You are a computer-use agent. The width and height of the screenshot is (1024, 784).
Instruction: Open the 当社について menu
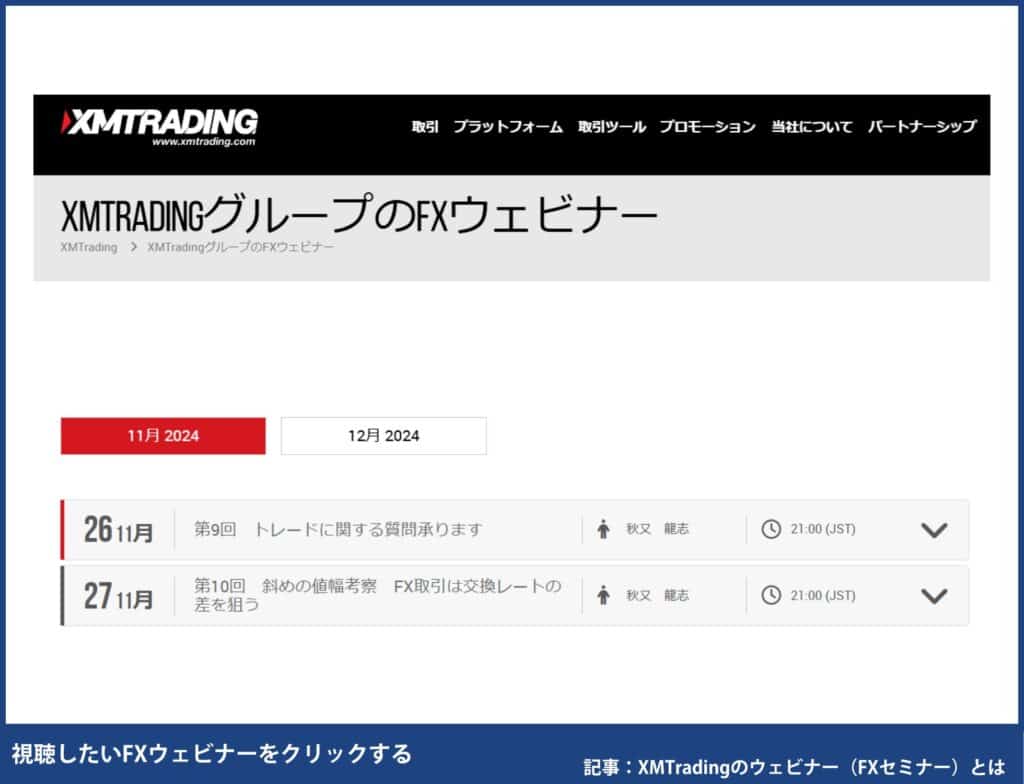pos(812,127)
